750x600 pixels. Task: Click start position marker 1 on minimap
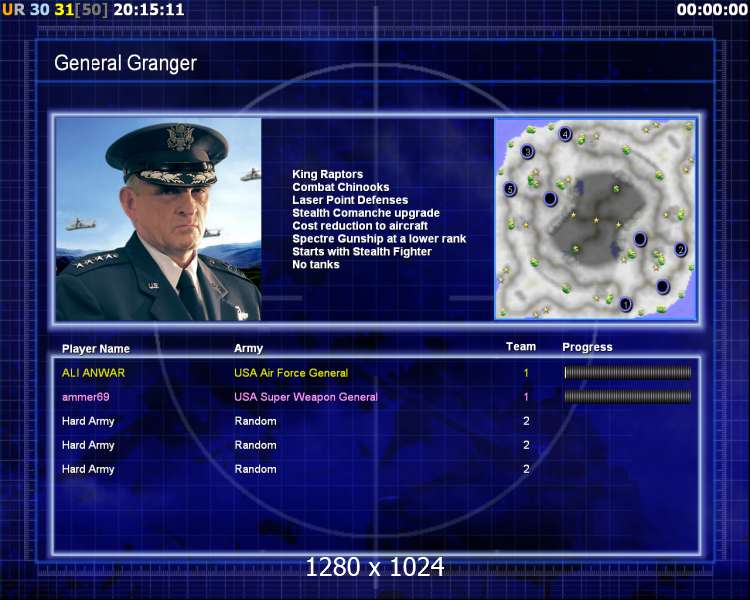(x=625, y=304)
